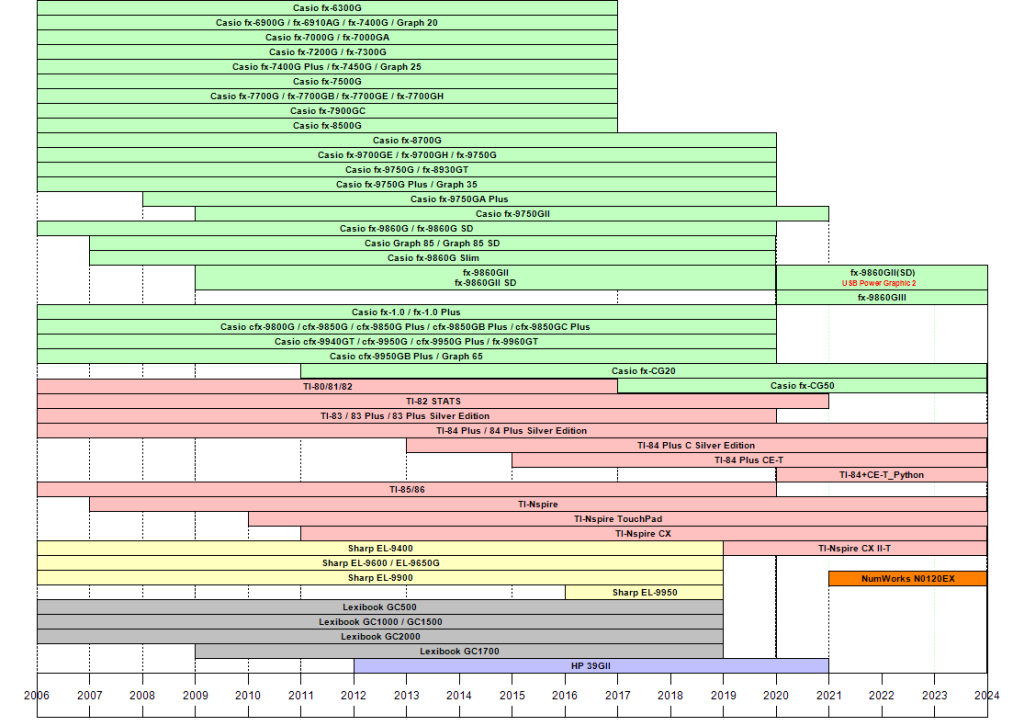This screenshot has width=1024, height=726.
Task: Select the TI-84+CE-T_Python bar
Action: pos(882,475)
